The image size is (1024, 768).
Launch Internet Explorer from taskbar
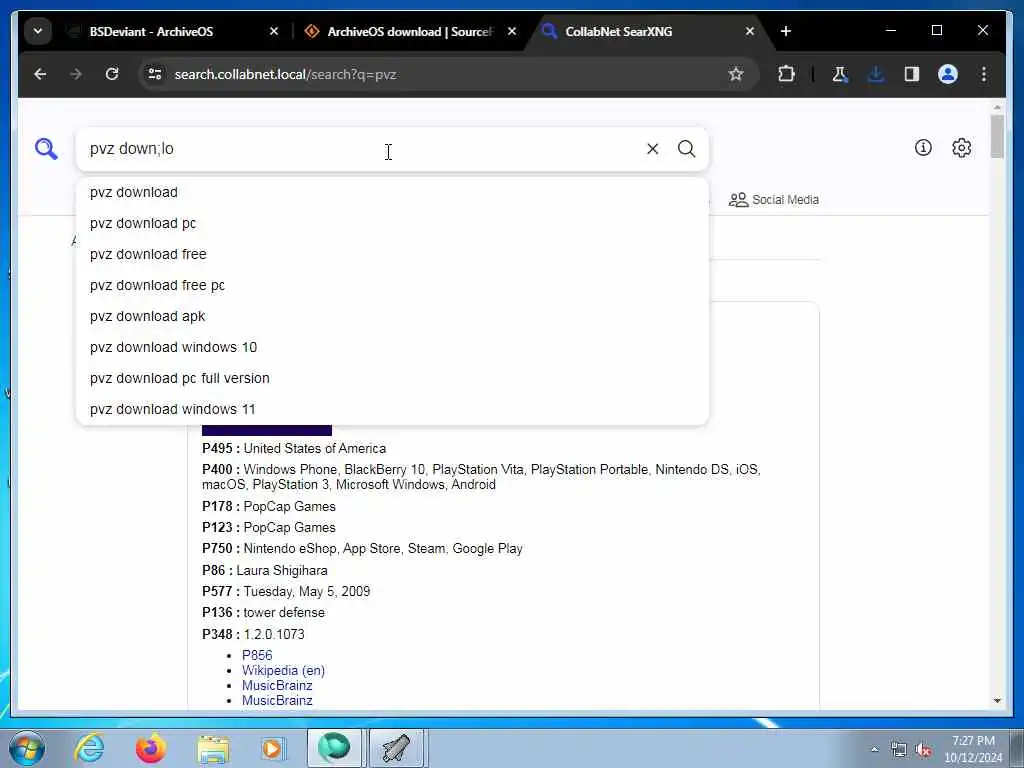click(89, 748)
